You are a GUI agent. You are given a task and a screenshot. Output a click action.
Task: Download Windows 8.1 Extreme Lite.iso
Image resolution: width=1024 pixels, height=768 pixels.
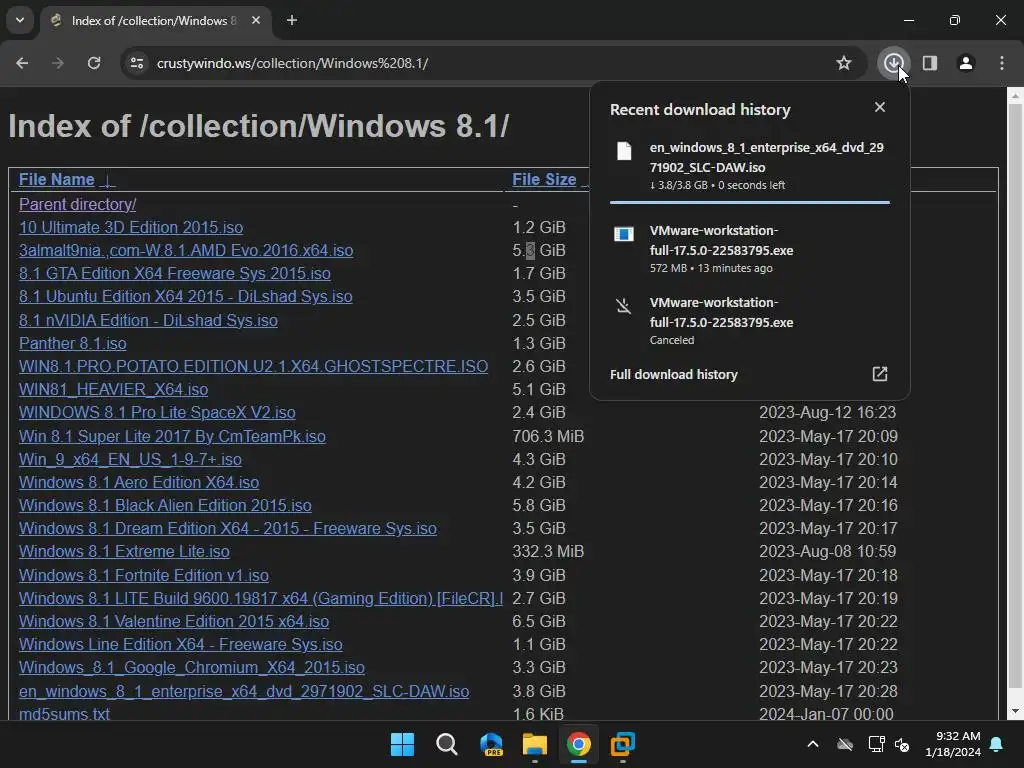(x=124, y=551)
